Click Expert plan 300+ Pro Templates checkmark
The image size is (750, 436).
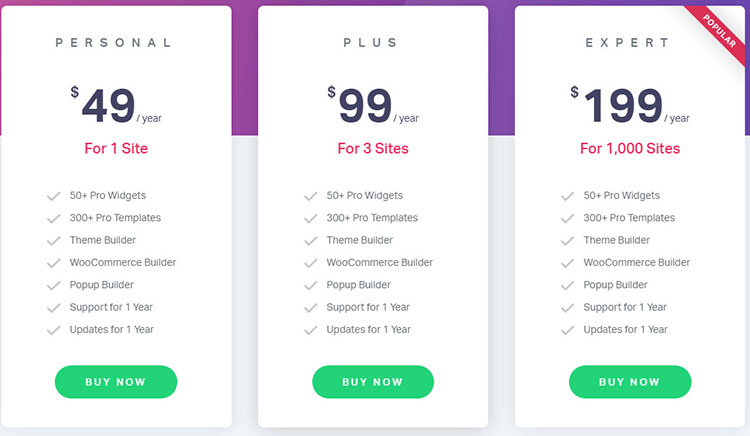568,218
